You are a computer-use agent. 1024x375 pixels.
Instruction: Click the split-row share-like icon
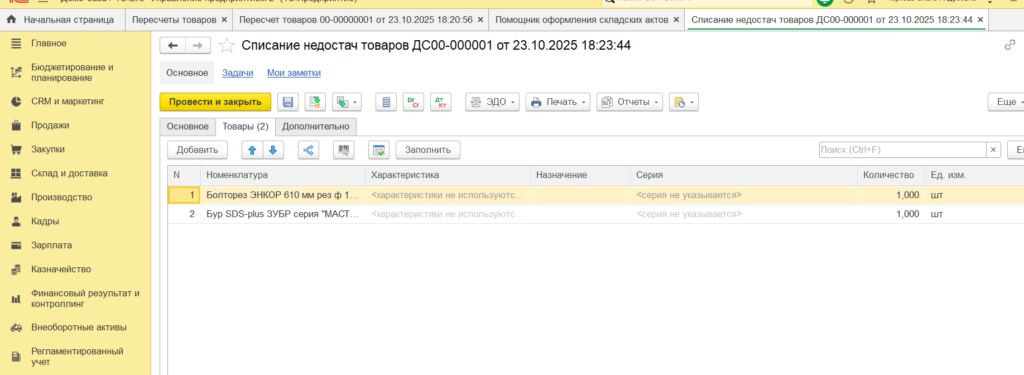click(x=309, y=150)
